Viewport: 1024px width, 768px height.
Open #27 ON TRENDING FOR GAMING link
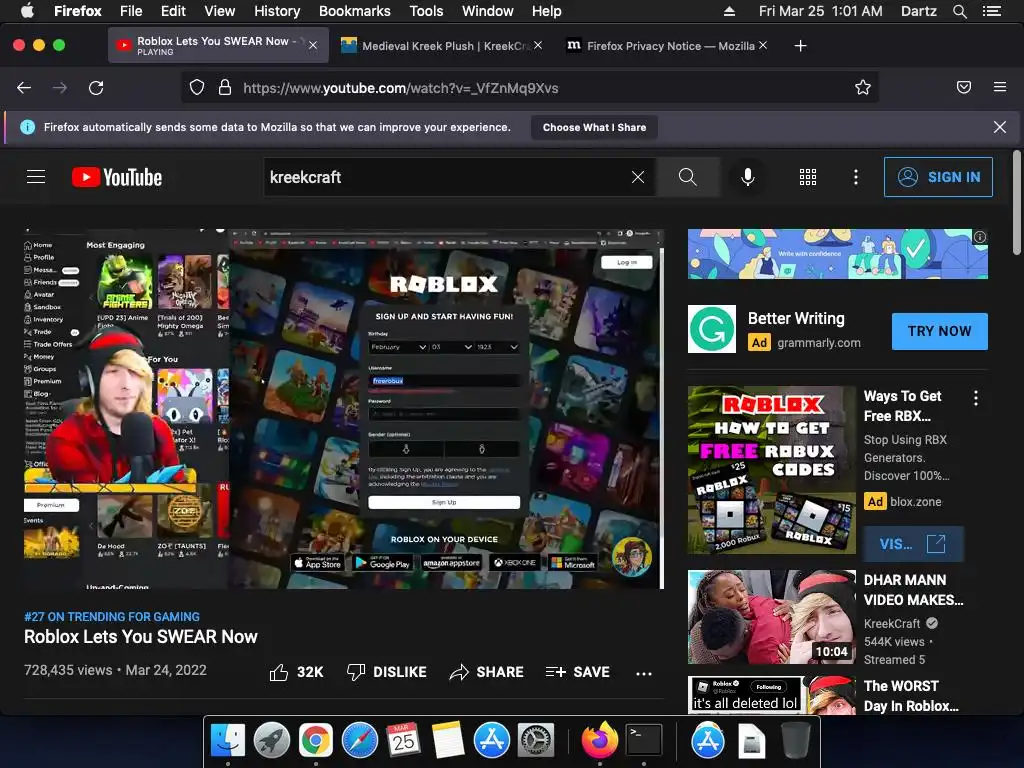click(112, 616)
